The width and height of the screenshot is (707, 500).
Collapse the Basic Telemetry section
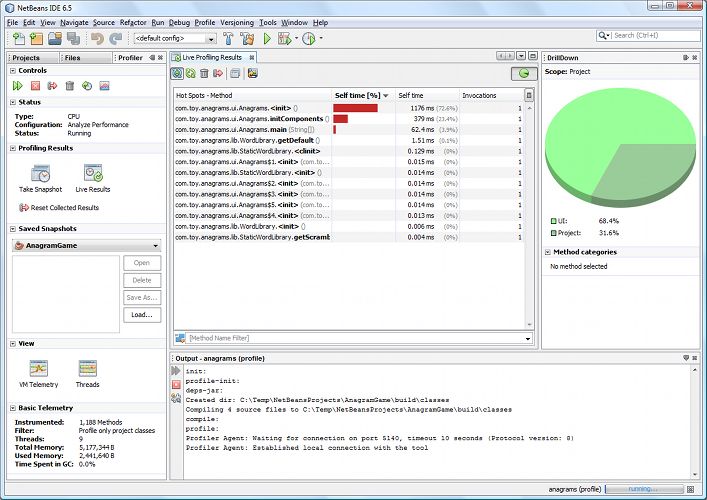point(13,408)
